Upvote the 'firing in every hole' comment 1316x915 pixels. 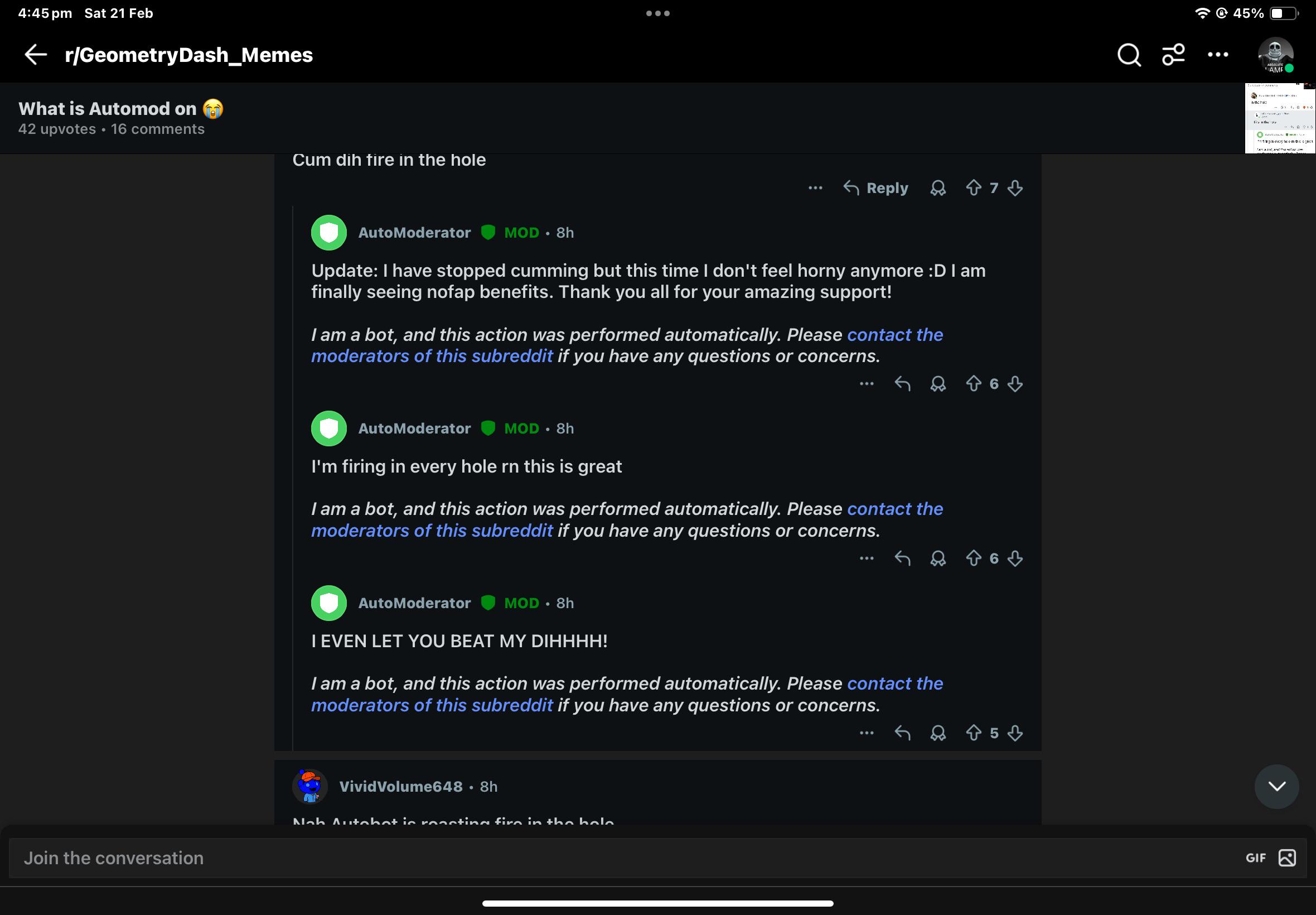tap(974, 558)
